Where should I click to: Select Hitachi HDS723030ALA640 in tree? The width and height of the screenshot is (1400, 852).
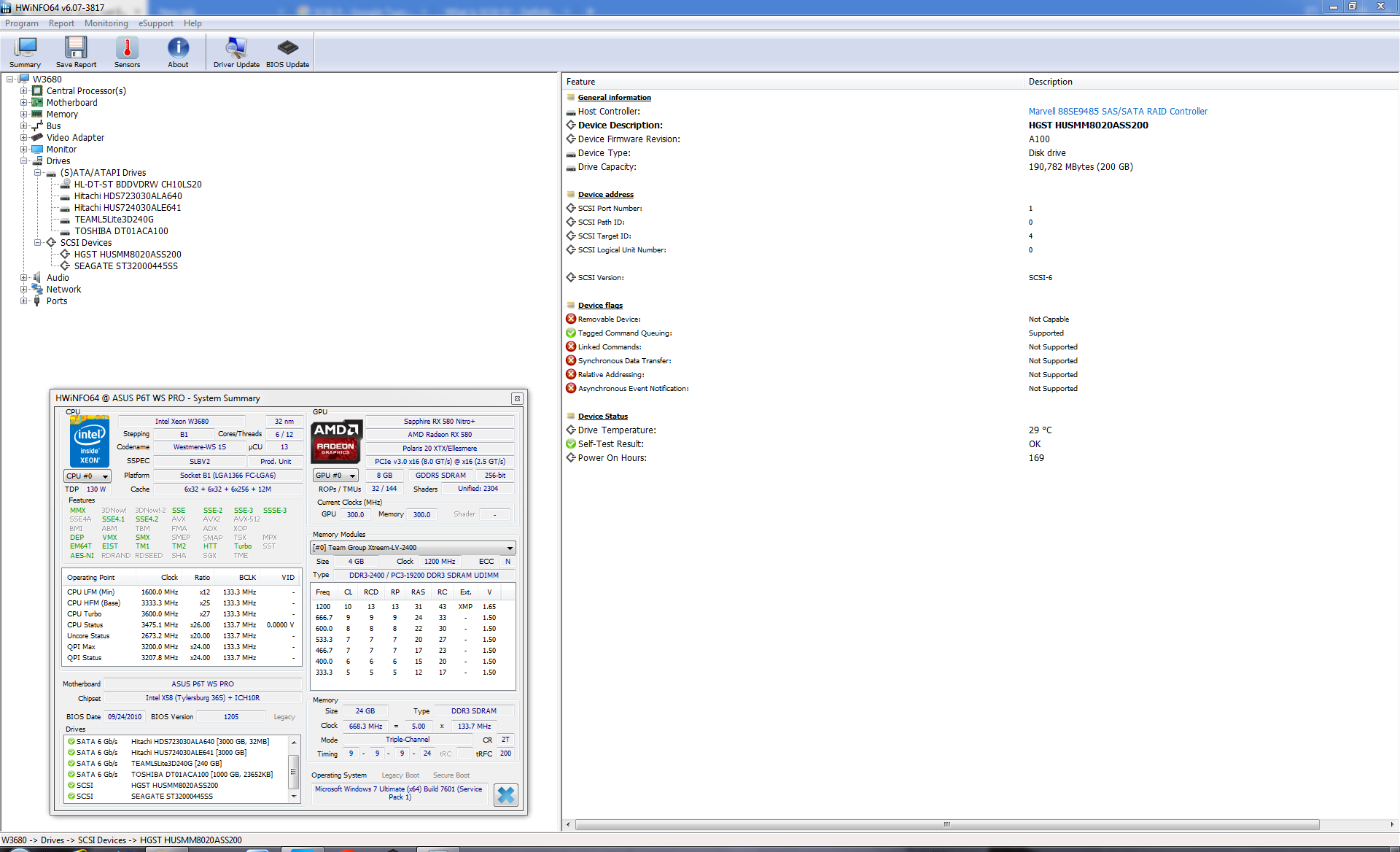(x=128, y=196)
